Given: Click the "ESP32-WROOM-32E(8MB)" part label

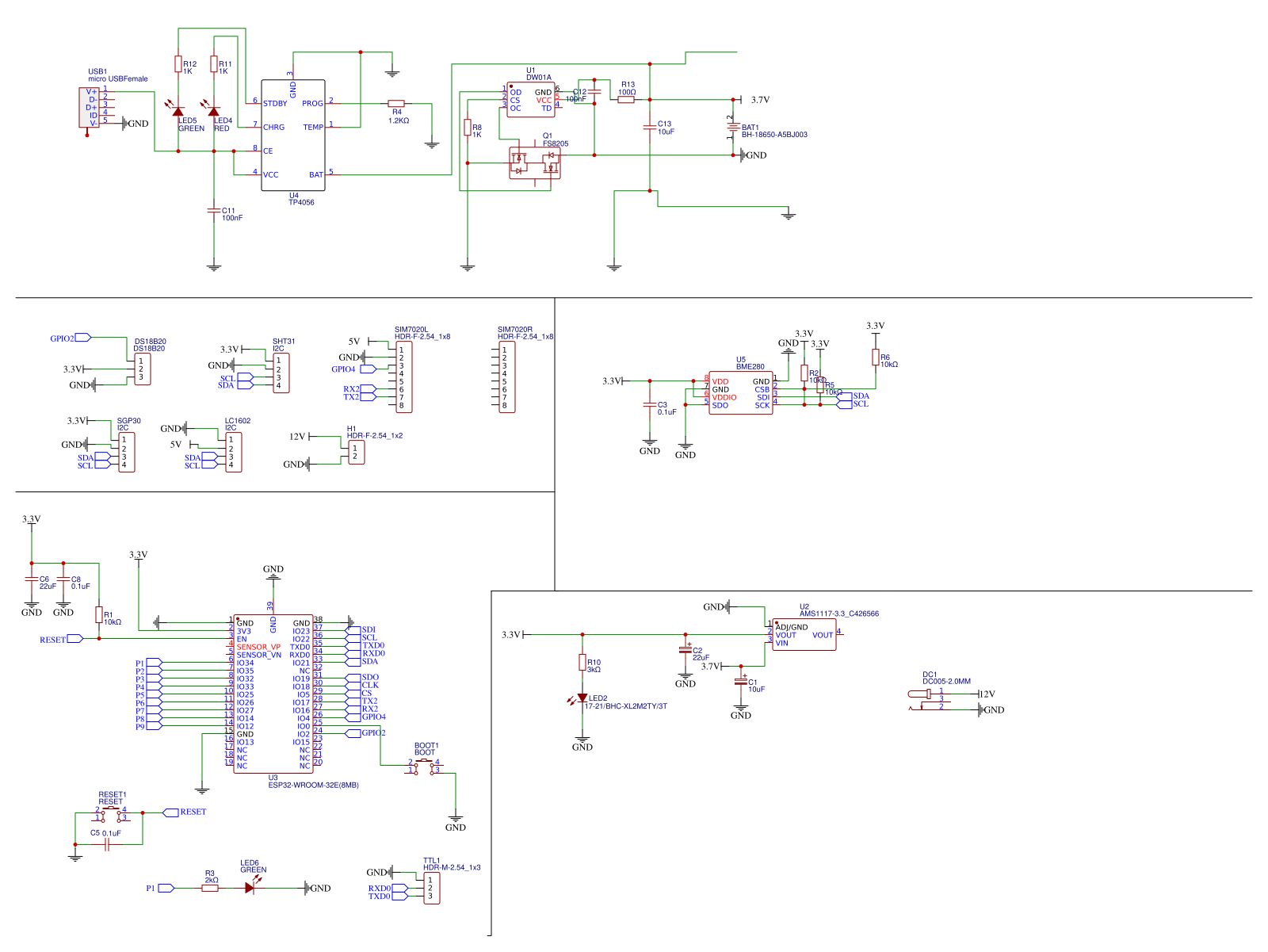Looking at the screenshot, I should click(314, 786).
